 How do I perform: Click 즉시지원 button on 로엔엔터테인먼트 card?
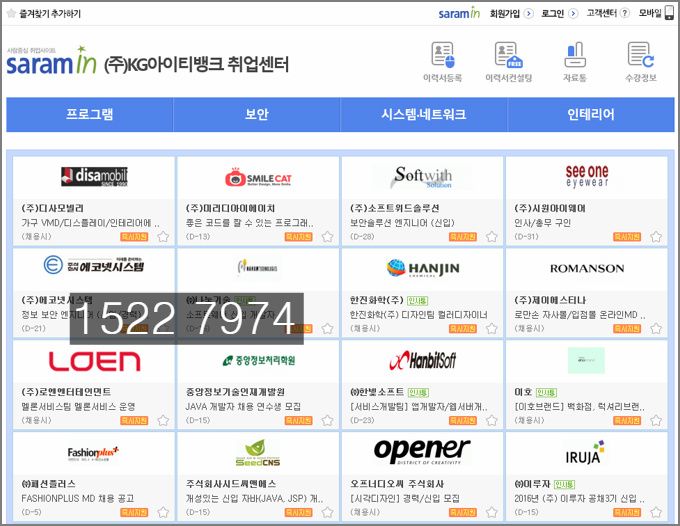tap(134, 421)
